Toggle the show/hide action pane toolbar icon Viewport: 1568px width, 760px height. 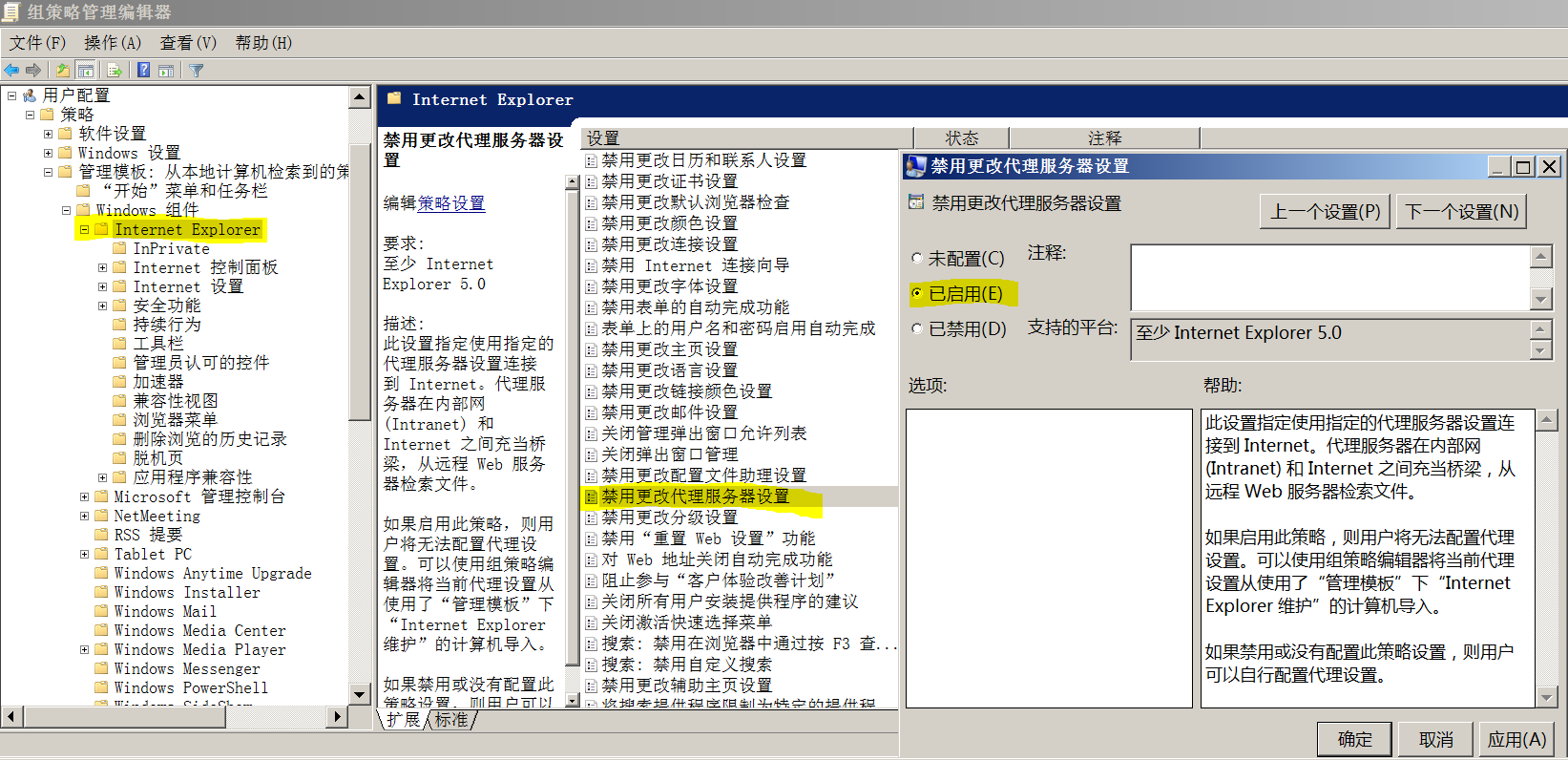pyautogui.click(x=166, y=70)
